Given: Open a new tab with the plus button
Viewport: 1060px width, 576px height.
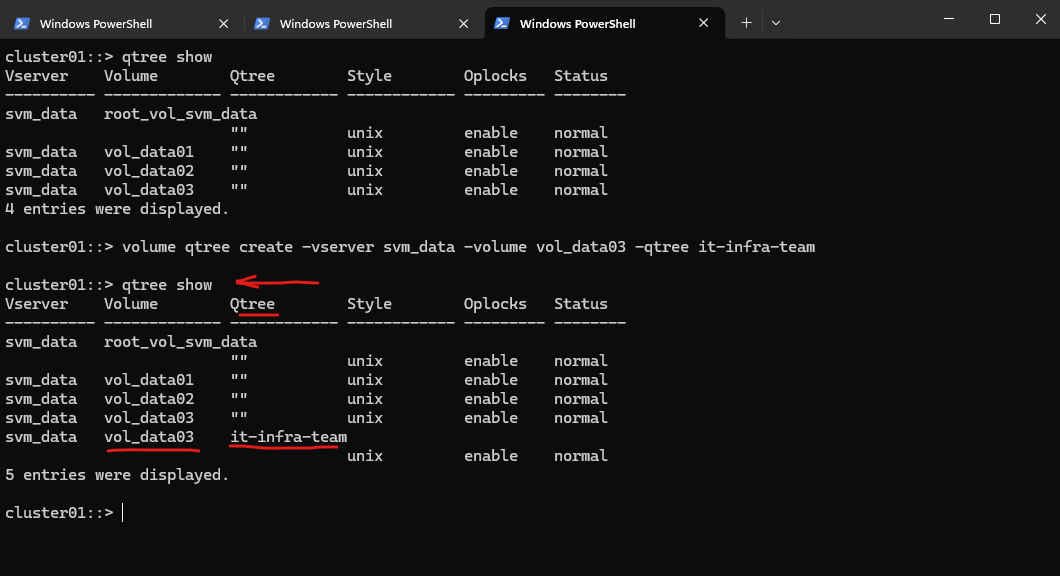Looking at the screenshot, I should (746, 23).
